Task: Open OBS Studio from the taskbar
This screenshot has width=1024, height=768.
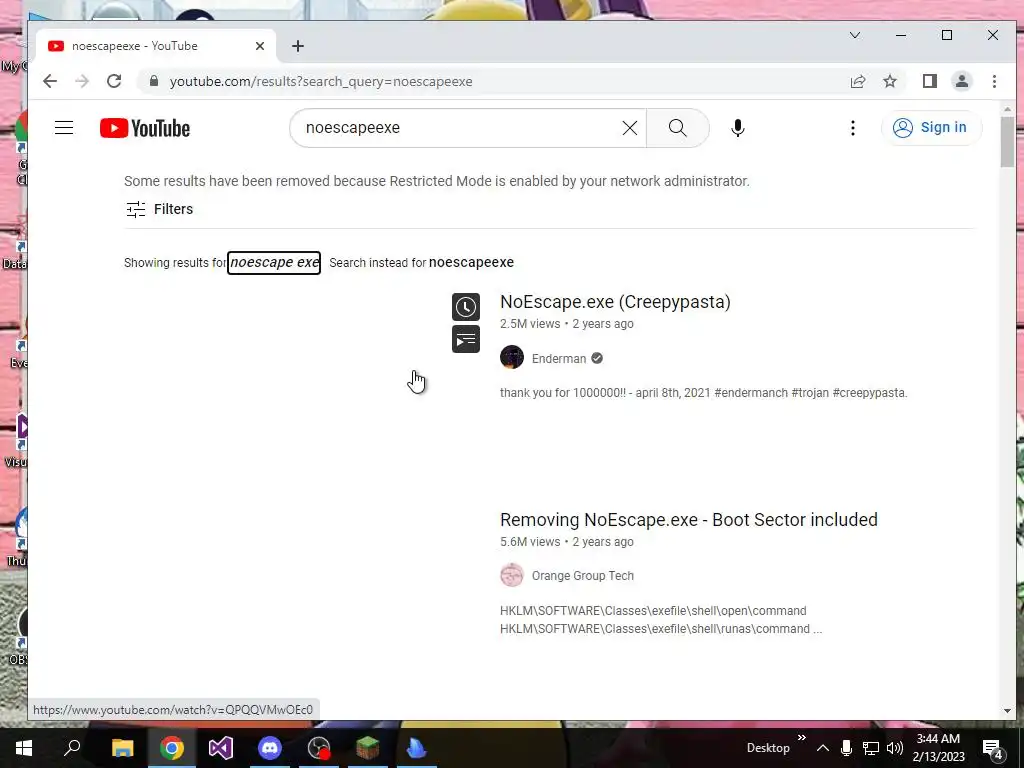Action: (319, 748)
